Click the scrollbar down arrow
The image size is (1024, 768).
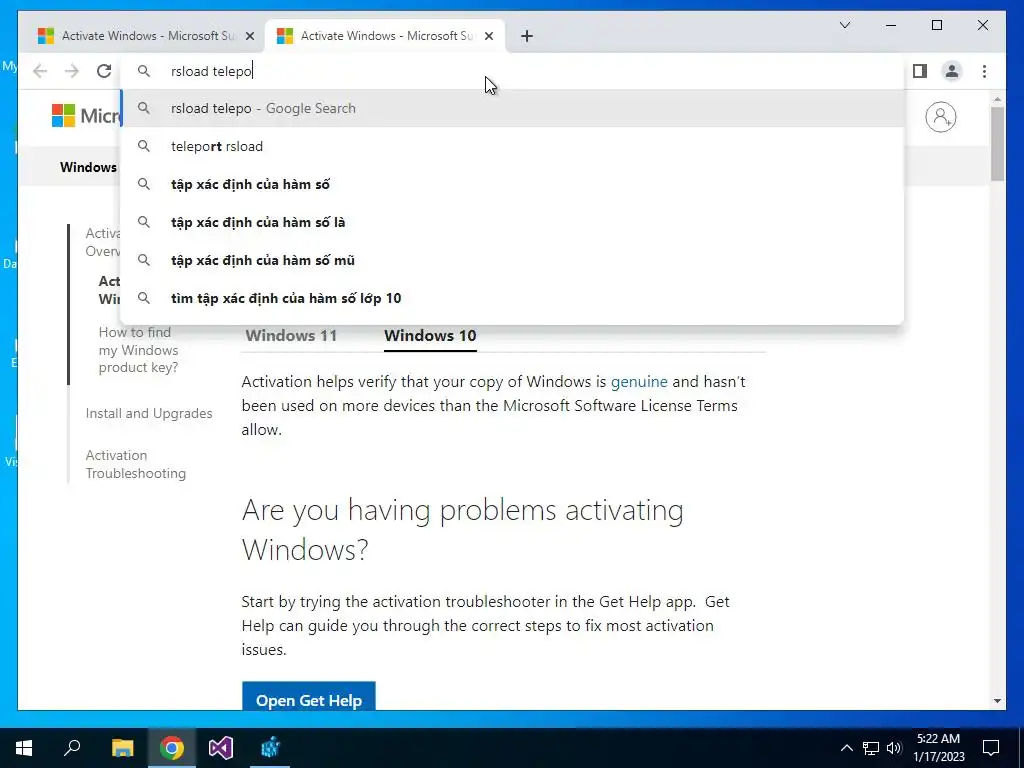[x=997, y=701]
